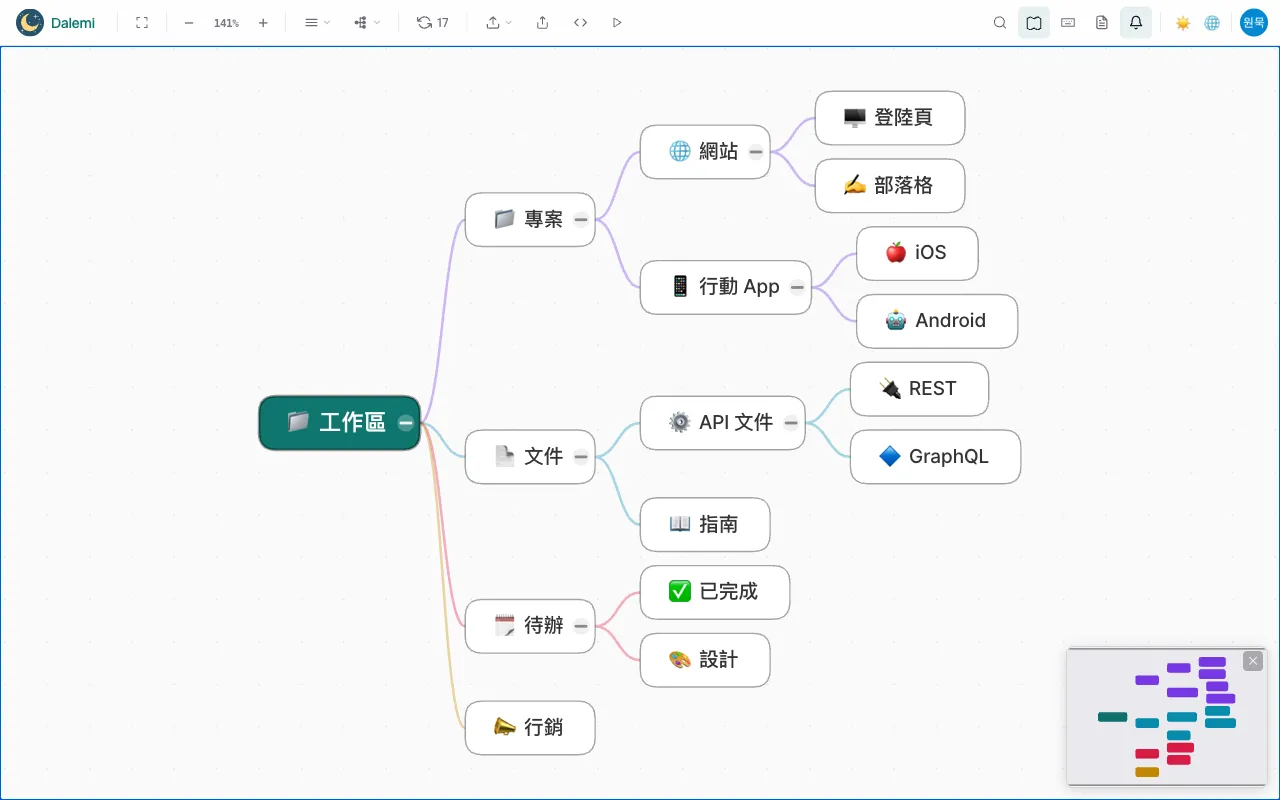1280x800 pixels.
Task: Select the 設計 node
Action: (x=705, y=660)
